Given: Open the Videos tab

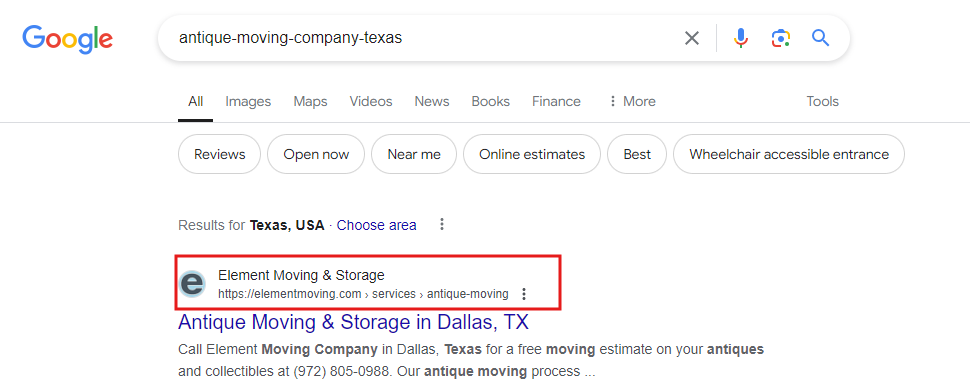Looking at the screenshot, I should [371, 101].
